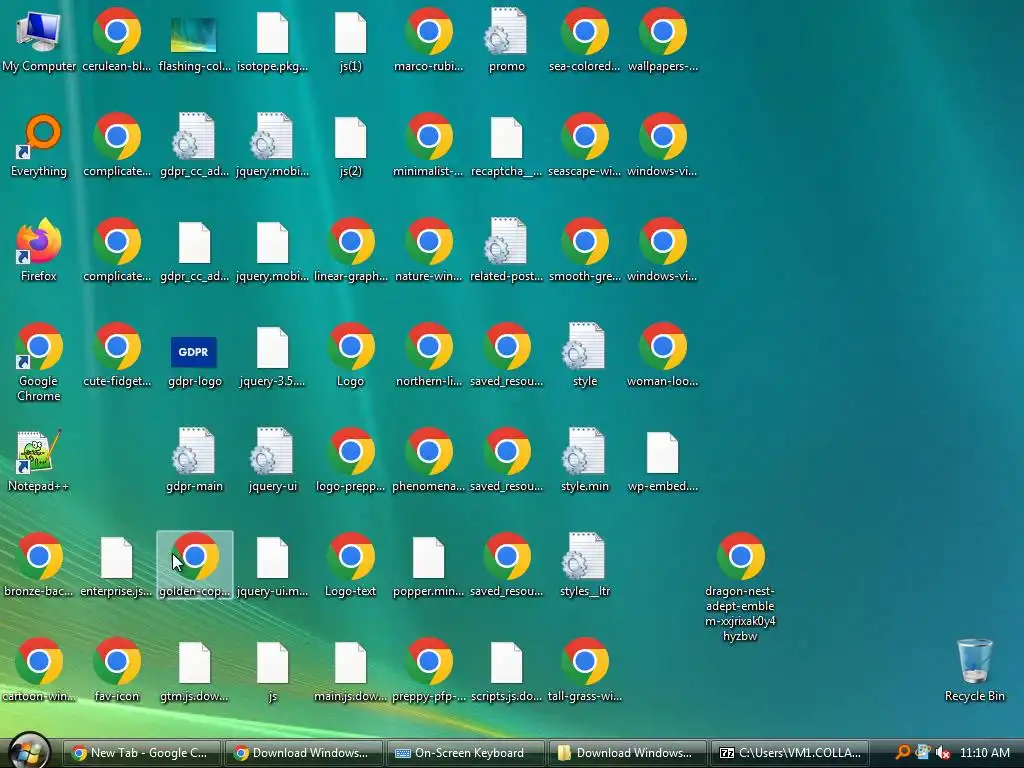Viewport: 1024px width, 768px height.
Task: Select the js(2) file icon
Action: (x=351, y=145)
